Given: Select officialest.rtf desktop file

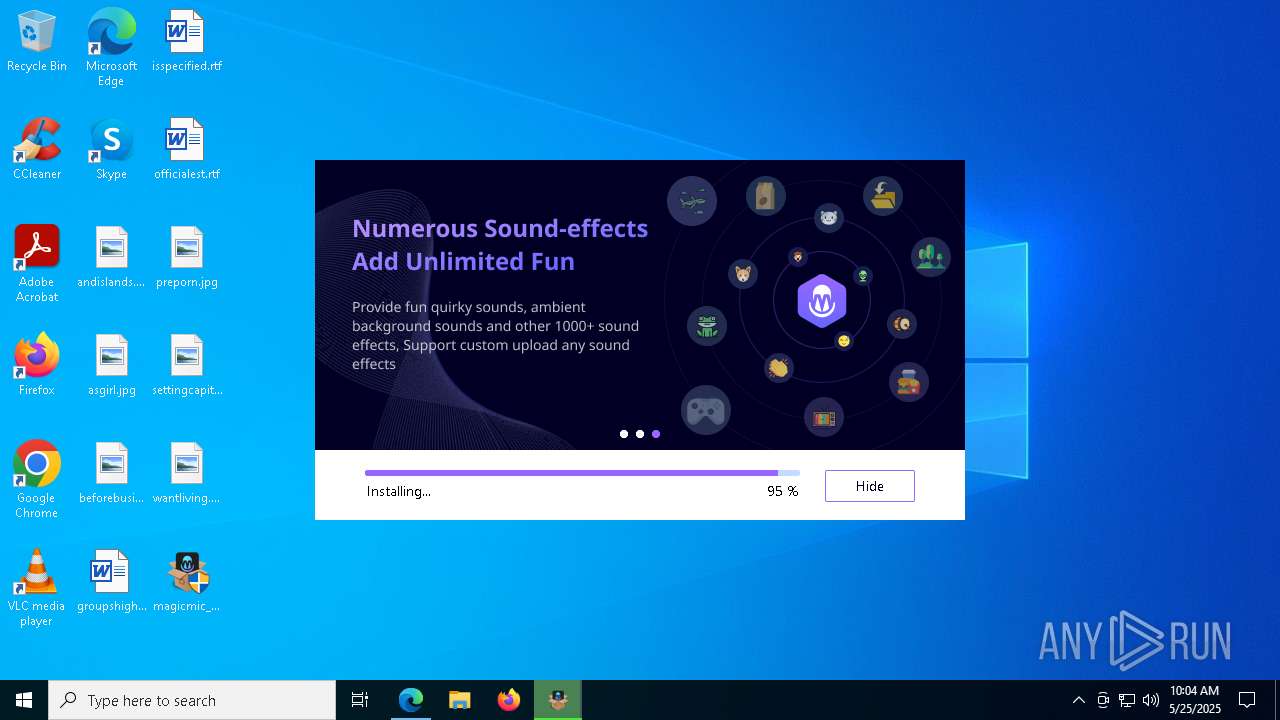Looking at the screenshot, I should click(187, 150).
